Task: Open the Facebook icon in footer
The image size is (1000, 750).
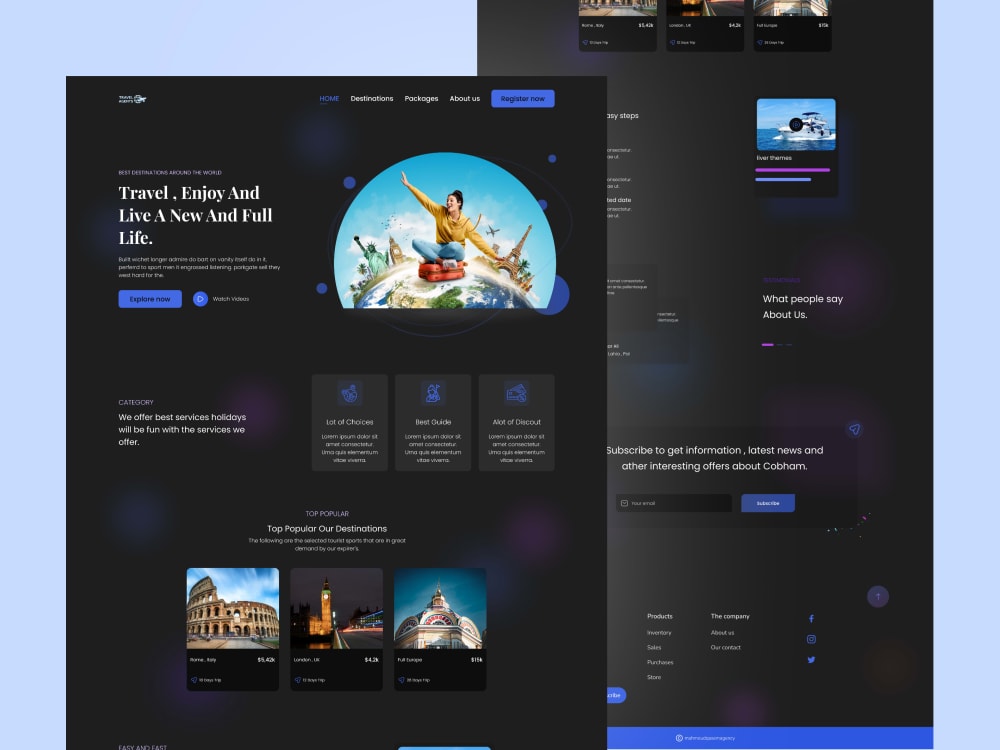Action: point(811,619)
